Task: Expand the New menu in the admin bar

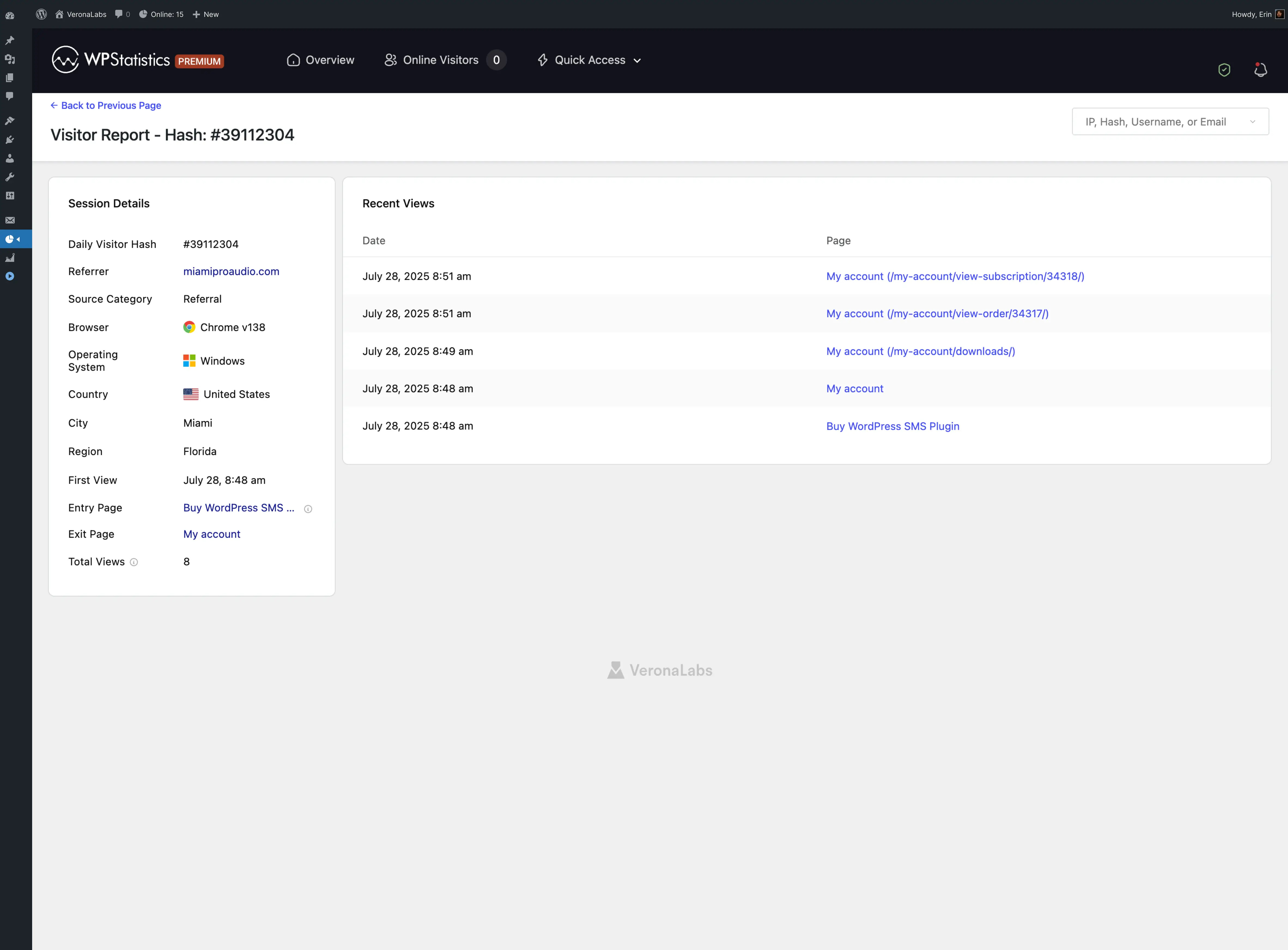Action: 206,14
